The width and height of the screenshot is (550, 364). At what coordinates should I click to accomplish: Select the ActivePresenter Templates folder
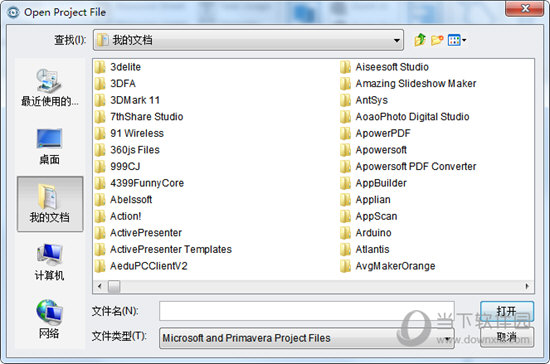[x=163, y=249]
